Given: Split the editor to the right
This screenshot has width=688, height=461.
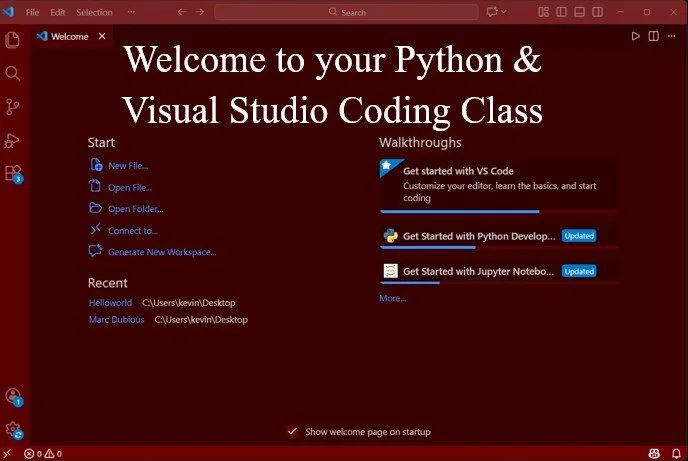Looking at the screenshot, I should tap(654, 36).
